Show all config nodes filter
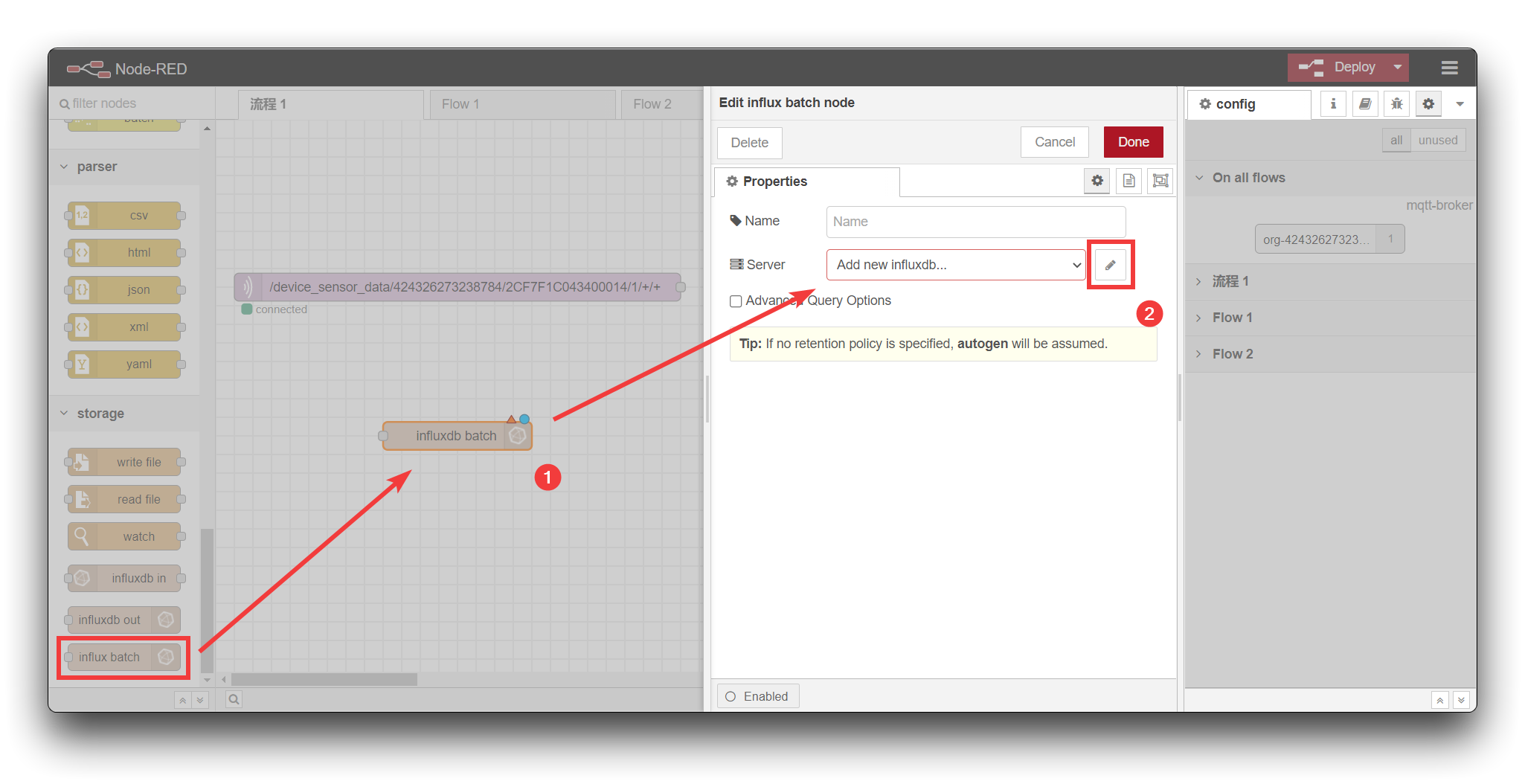This screenshot has height=784, width=1525. [1396, 141]
